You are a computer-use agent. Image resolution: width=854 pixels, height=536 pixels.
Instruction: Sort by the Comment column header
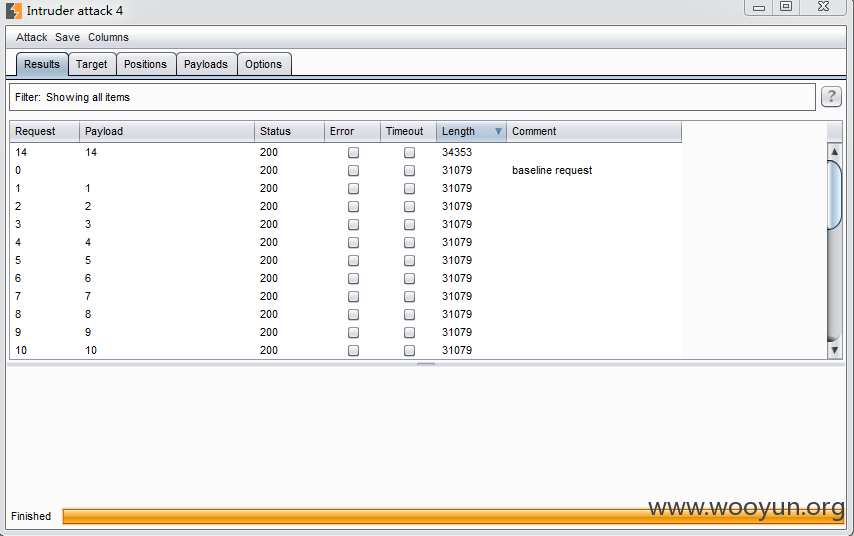[x=594, y=131]
